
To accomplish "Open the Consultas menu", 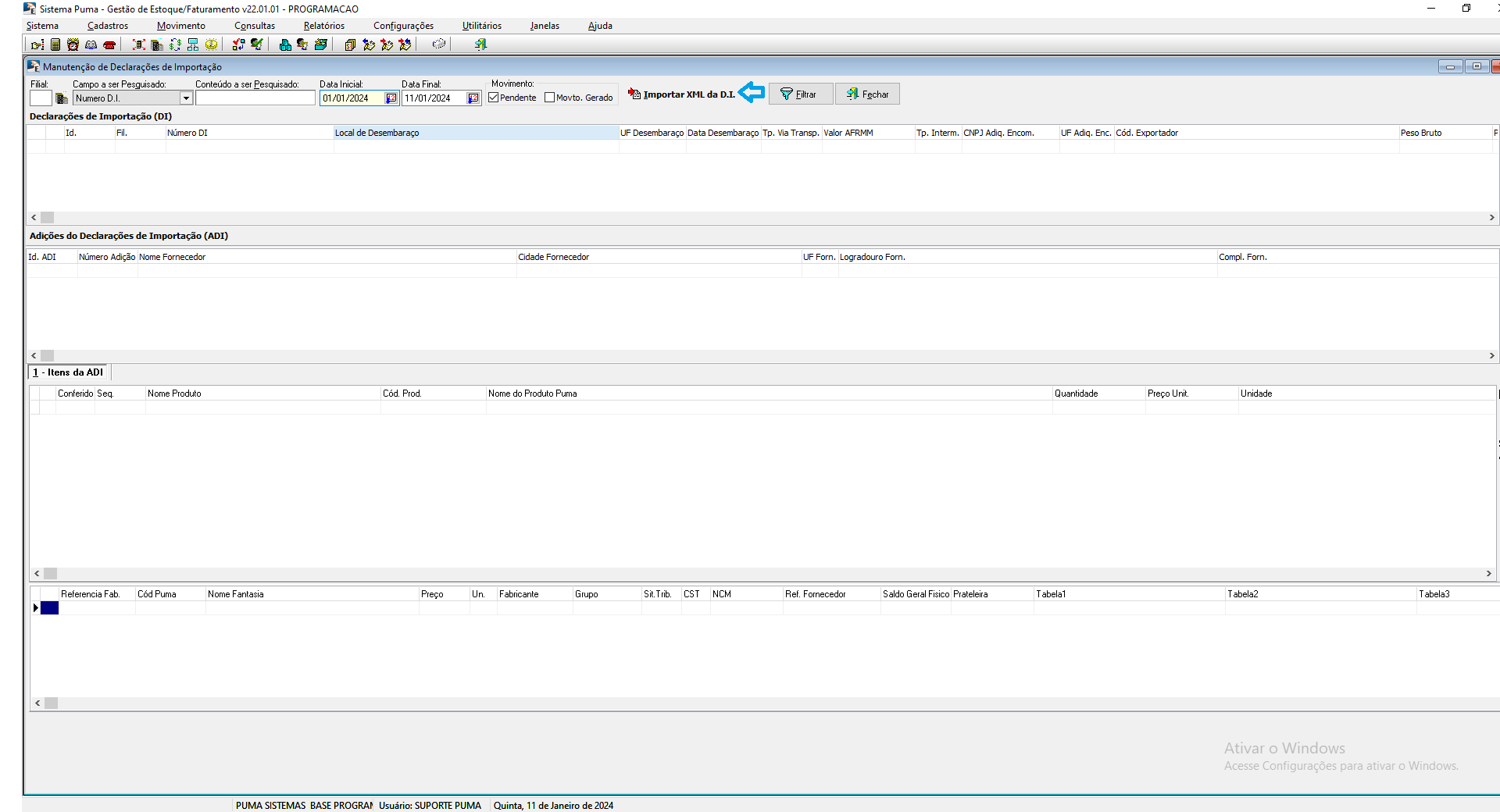I will pos(255,26).
